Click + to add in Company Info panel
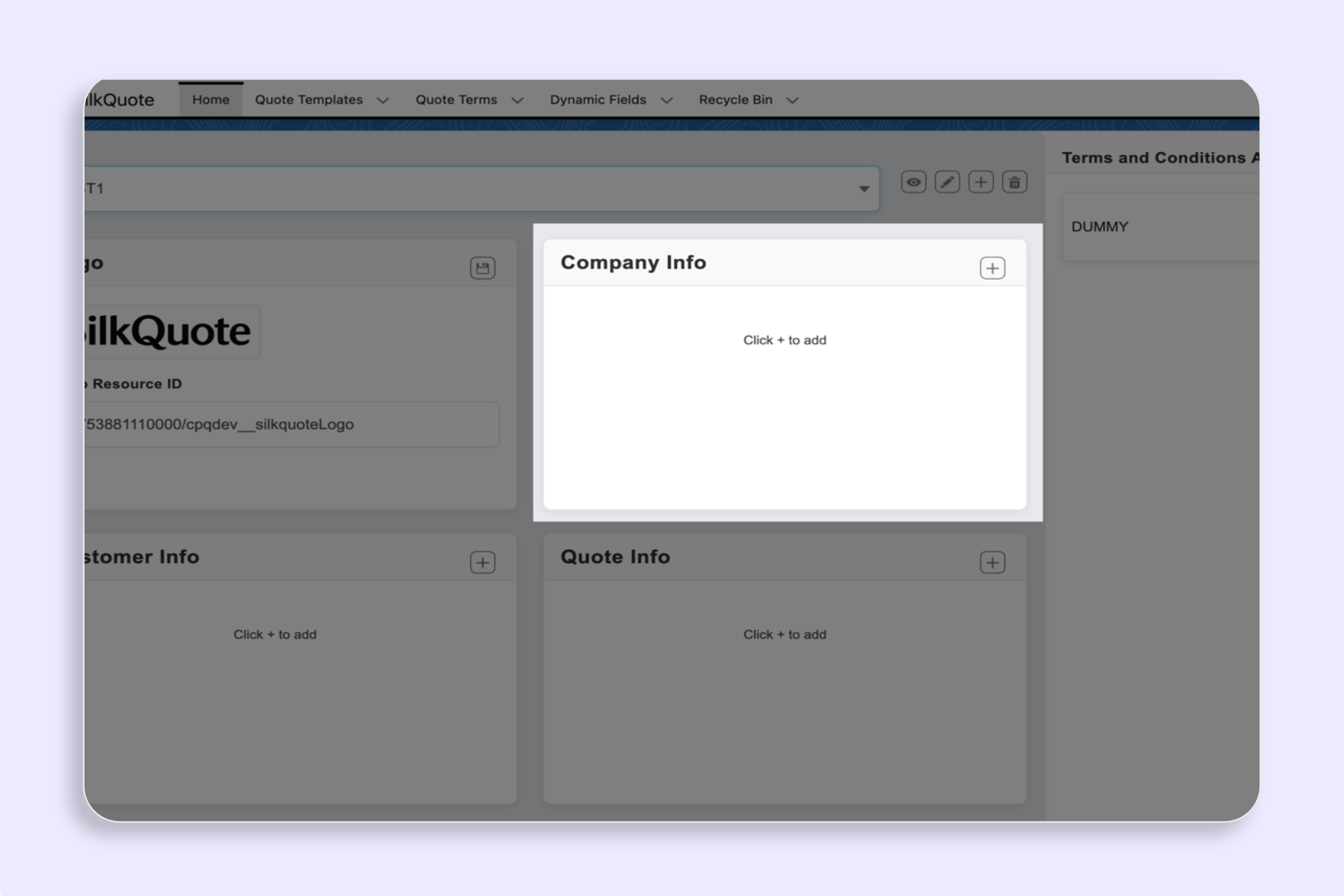 click(x=785, y=339)
